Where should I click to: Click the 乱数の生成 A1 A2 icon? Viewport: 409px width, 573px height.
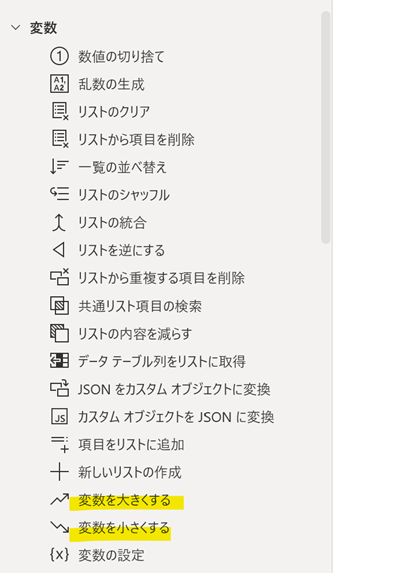[59, 84]
